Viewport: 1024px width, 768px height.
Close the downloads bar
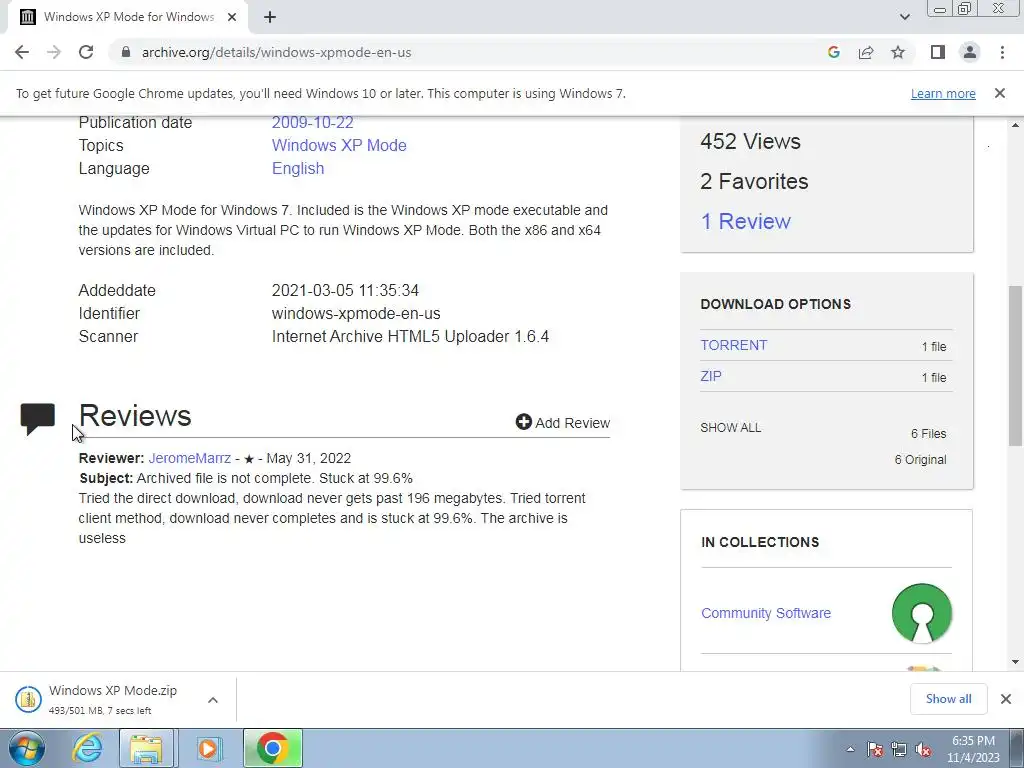point(1006,699)
